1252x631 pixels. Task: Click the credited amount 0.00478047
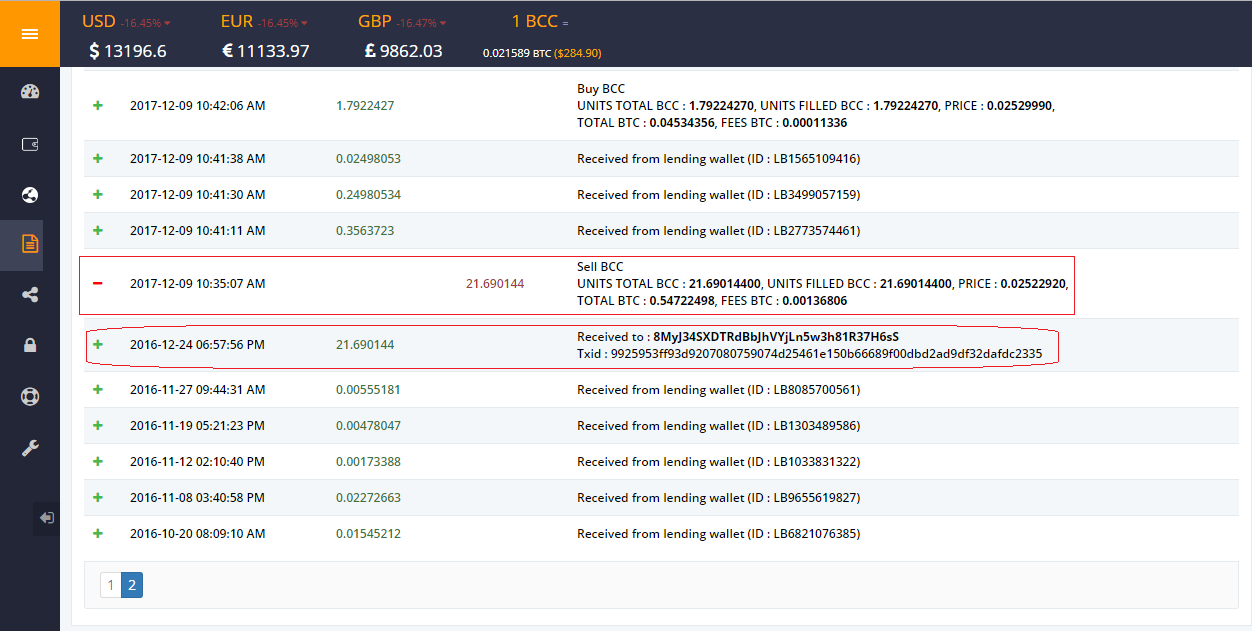(x=368, y=426)
